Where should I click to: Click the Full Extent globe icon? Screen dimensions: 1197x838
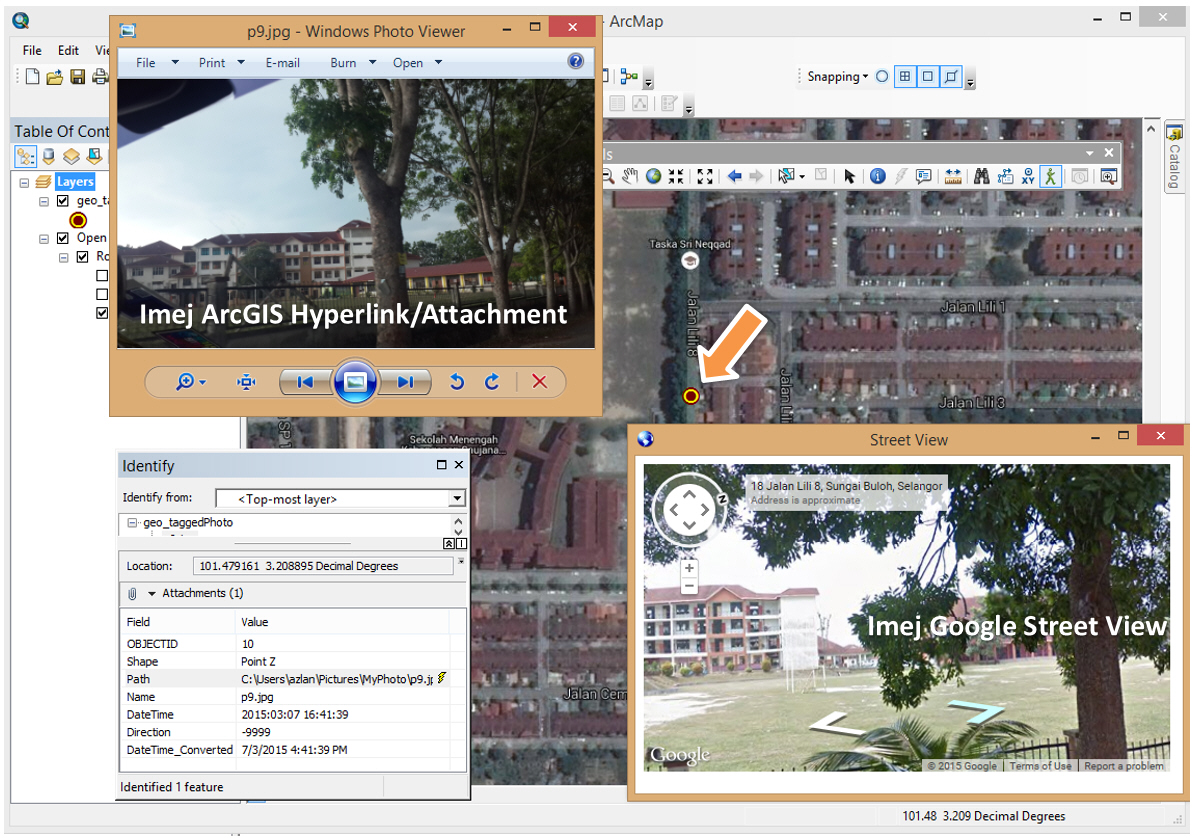click(x=653, y=176)
